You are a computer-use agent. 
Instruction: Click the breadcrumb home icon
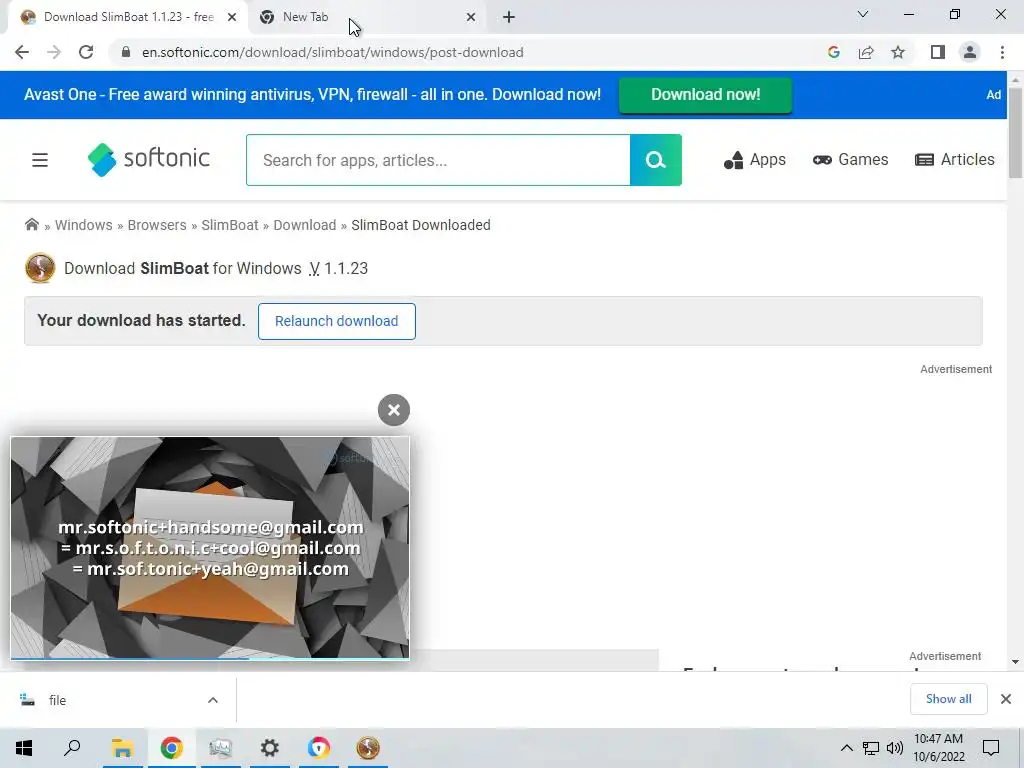pyautogui.click(x=31, y=225)
